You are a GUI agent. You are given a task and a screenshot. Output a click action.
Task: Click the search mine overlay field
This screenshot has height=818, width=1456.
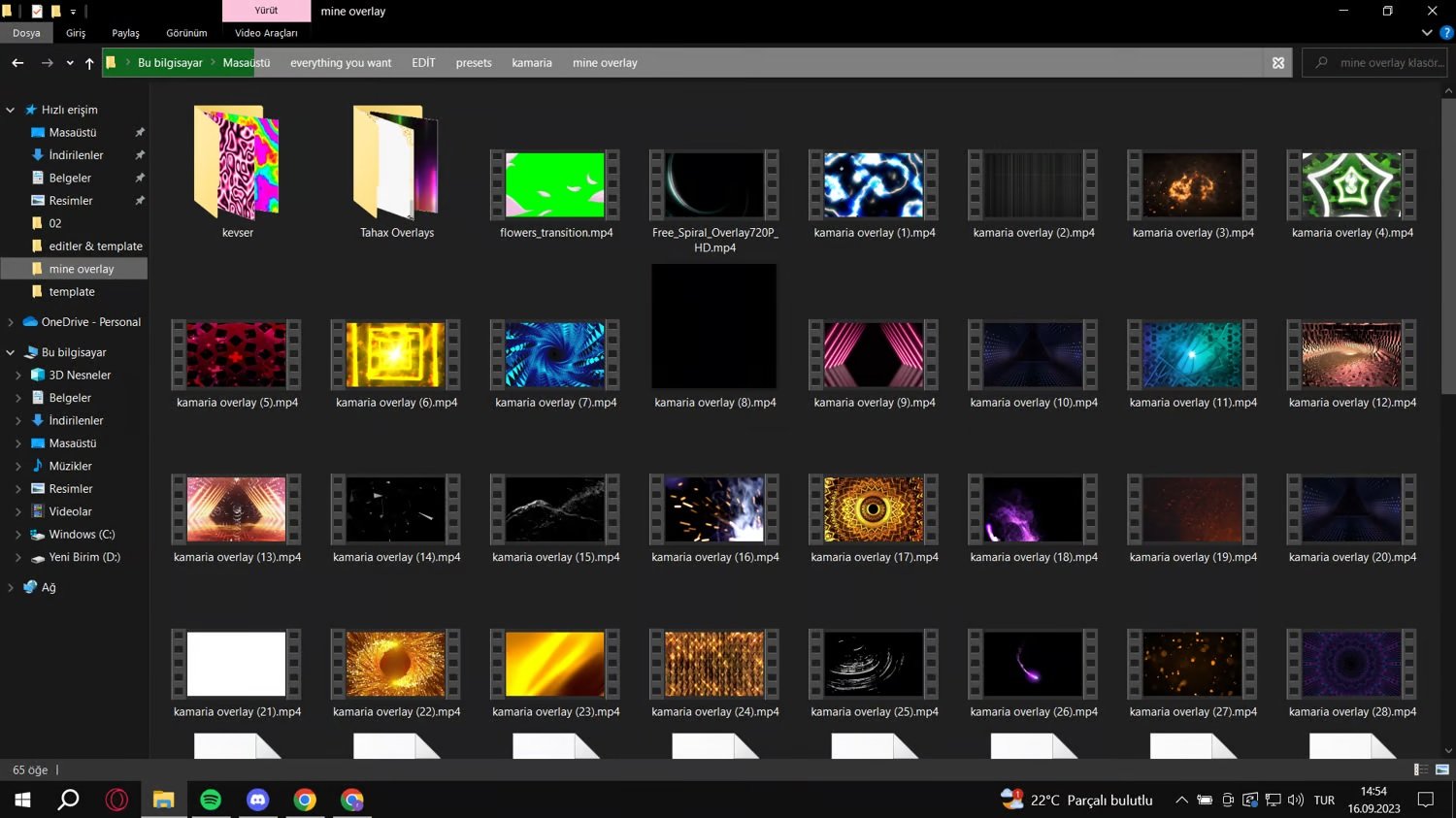[1373, 63]
